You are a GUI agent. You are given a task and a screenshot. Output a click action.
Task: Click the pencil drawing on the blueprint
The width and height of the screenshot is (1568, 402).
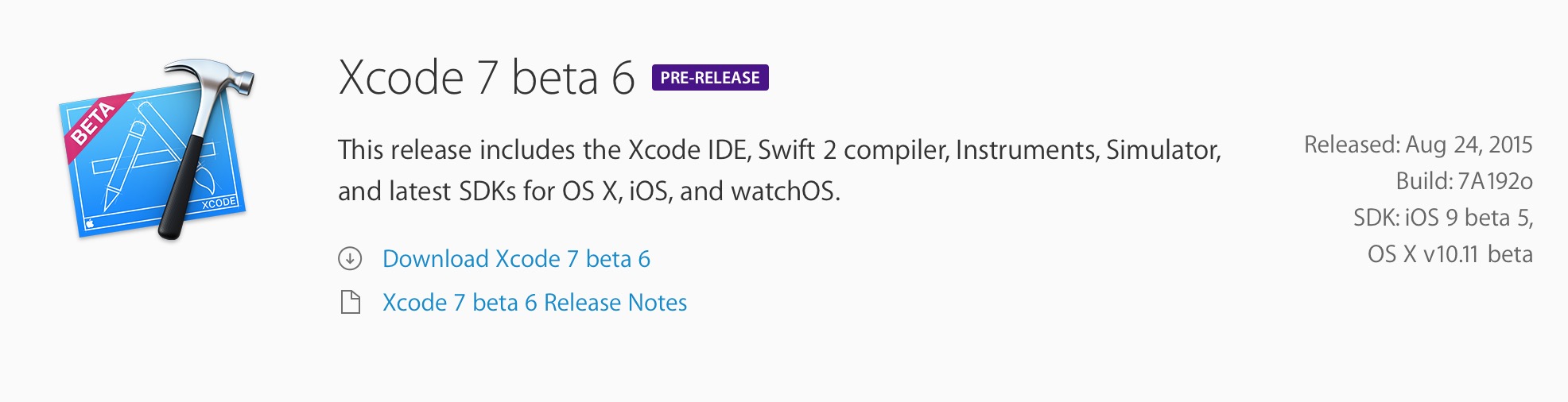pos(123,167)
